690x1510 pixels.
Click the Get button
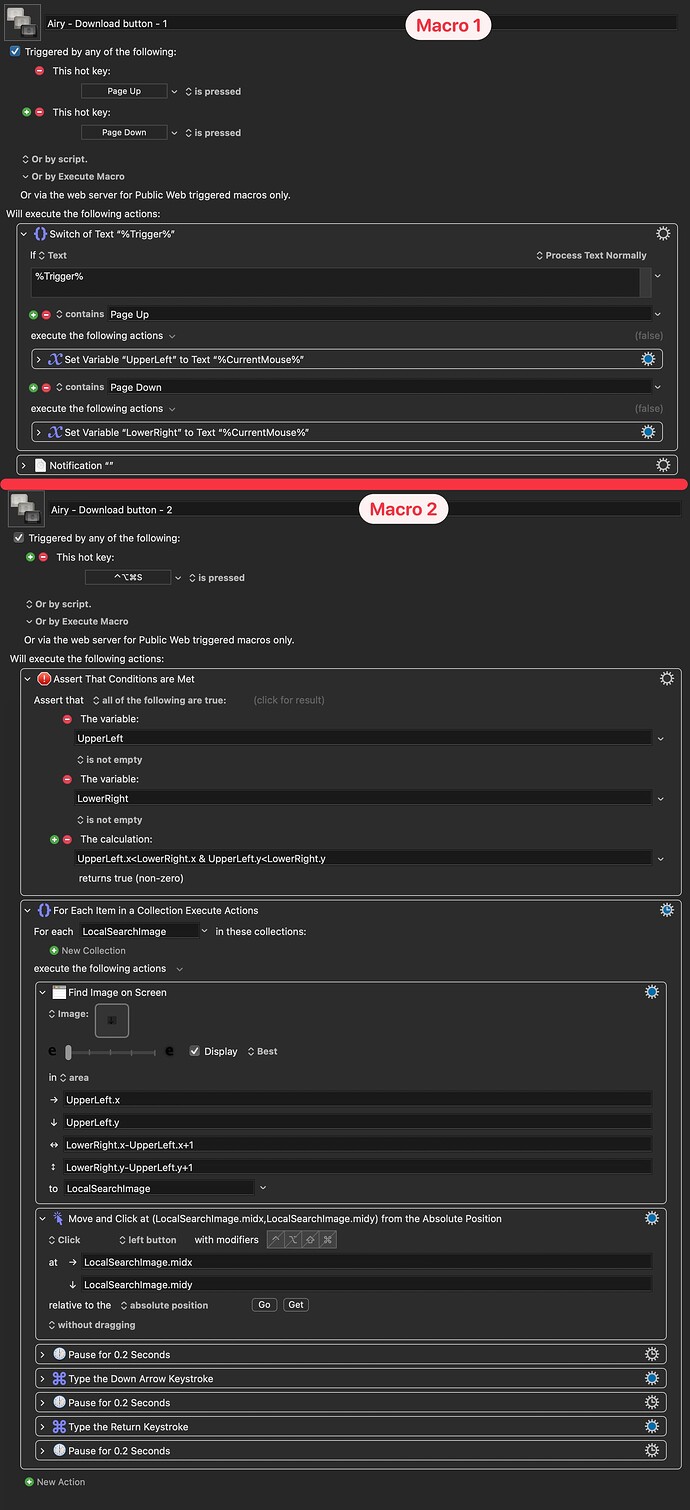coord(295,1305)
